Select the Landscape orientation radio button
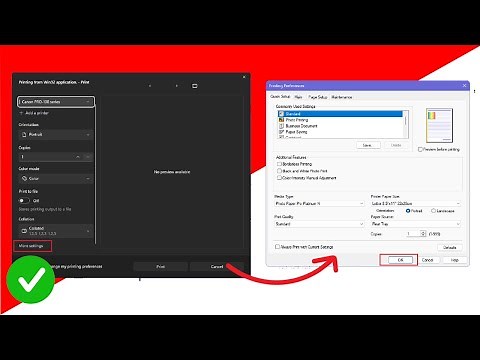 point(433,211)
